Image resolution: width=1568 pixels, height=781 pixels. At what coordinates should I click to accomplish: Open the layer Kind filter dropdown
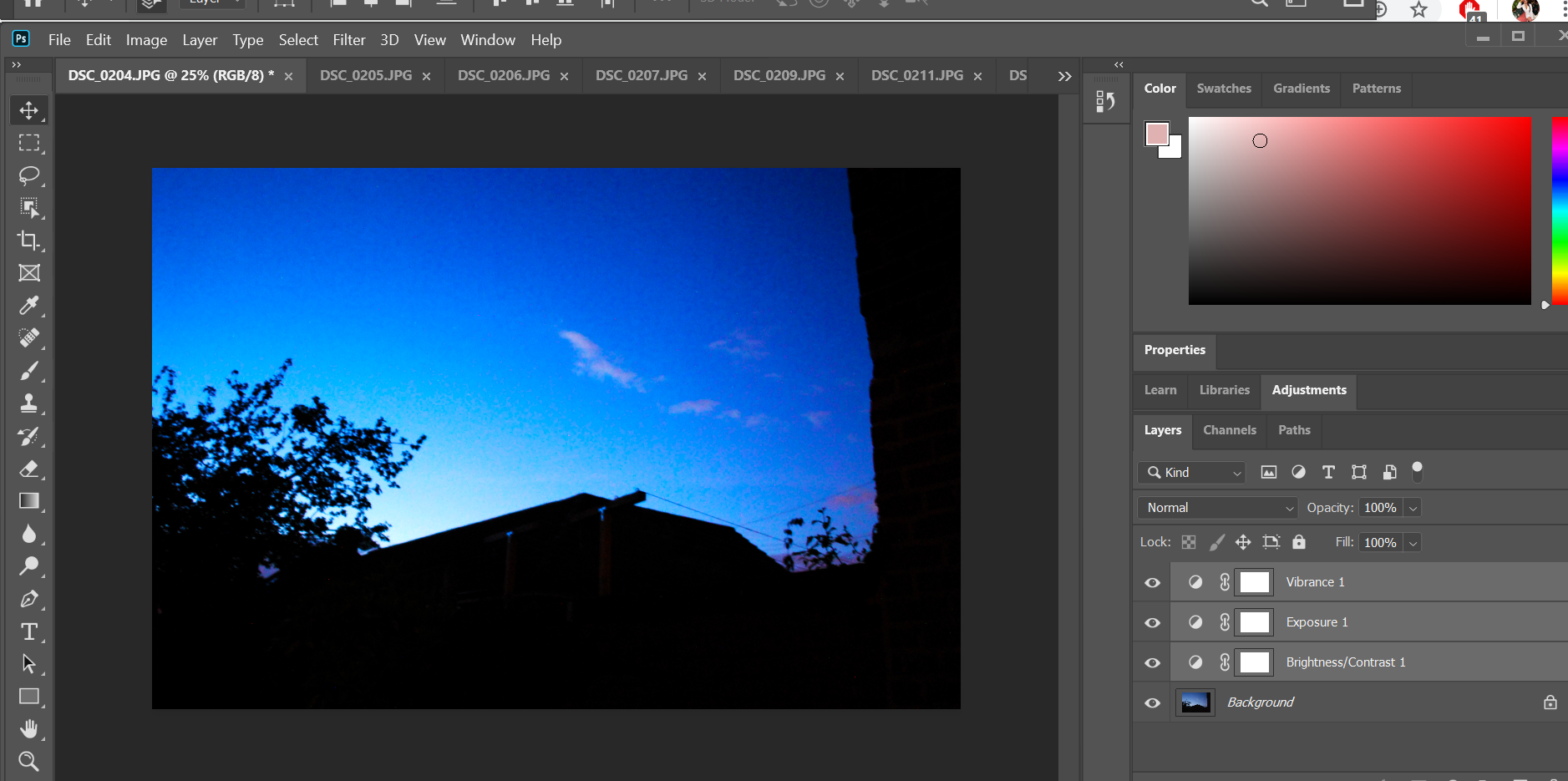point(1191,473)
